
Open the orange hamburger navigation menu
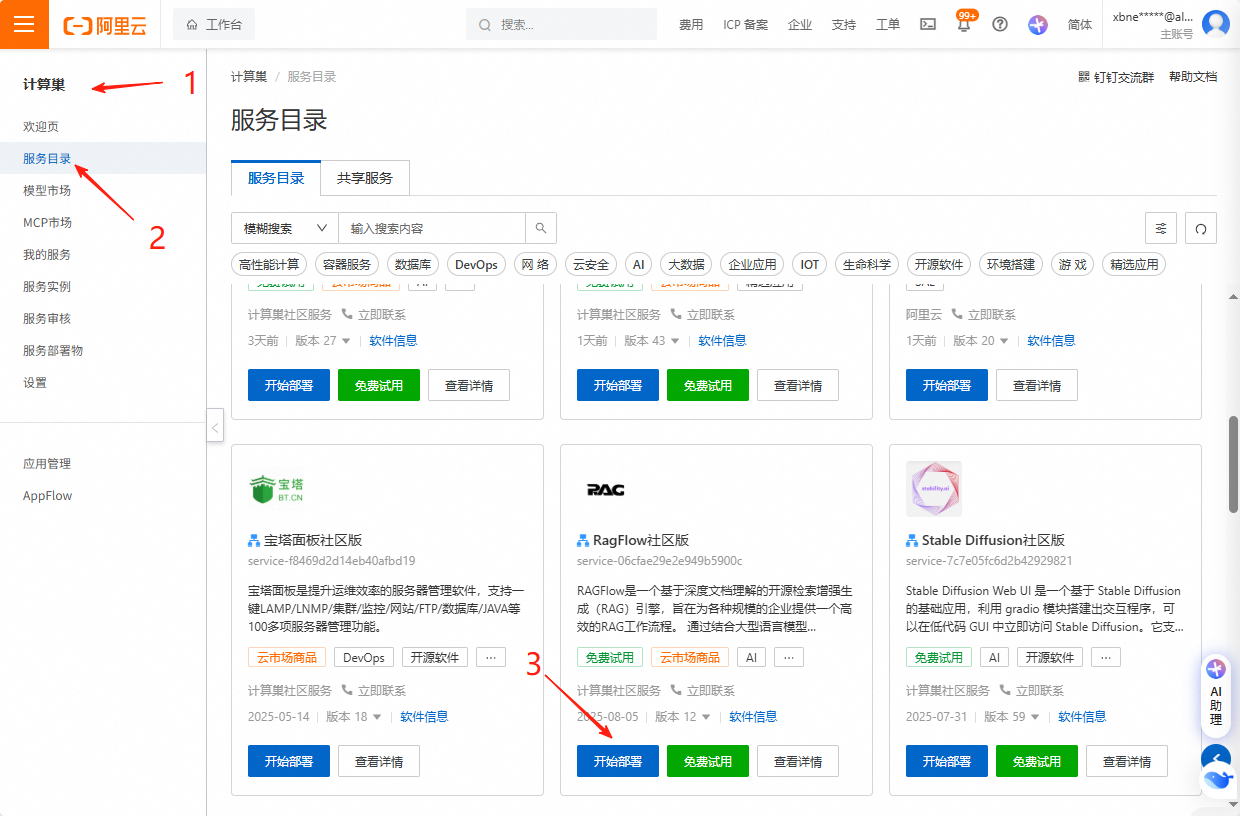(24, 24)
